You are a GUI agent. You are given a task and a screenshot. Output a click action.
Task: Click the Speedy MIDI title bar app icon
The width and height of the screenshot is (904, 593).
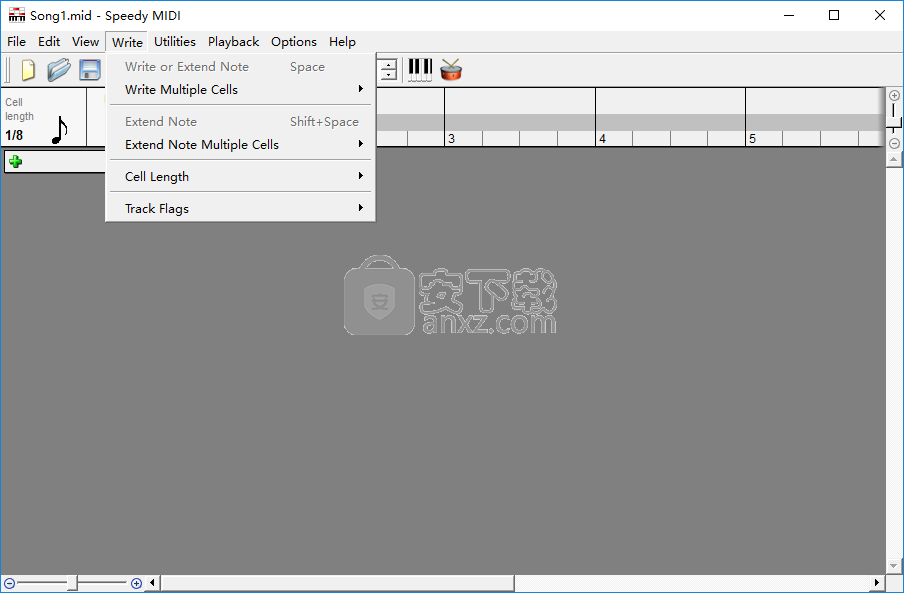tap(17, 15)
